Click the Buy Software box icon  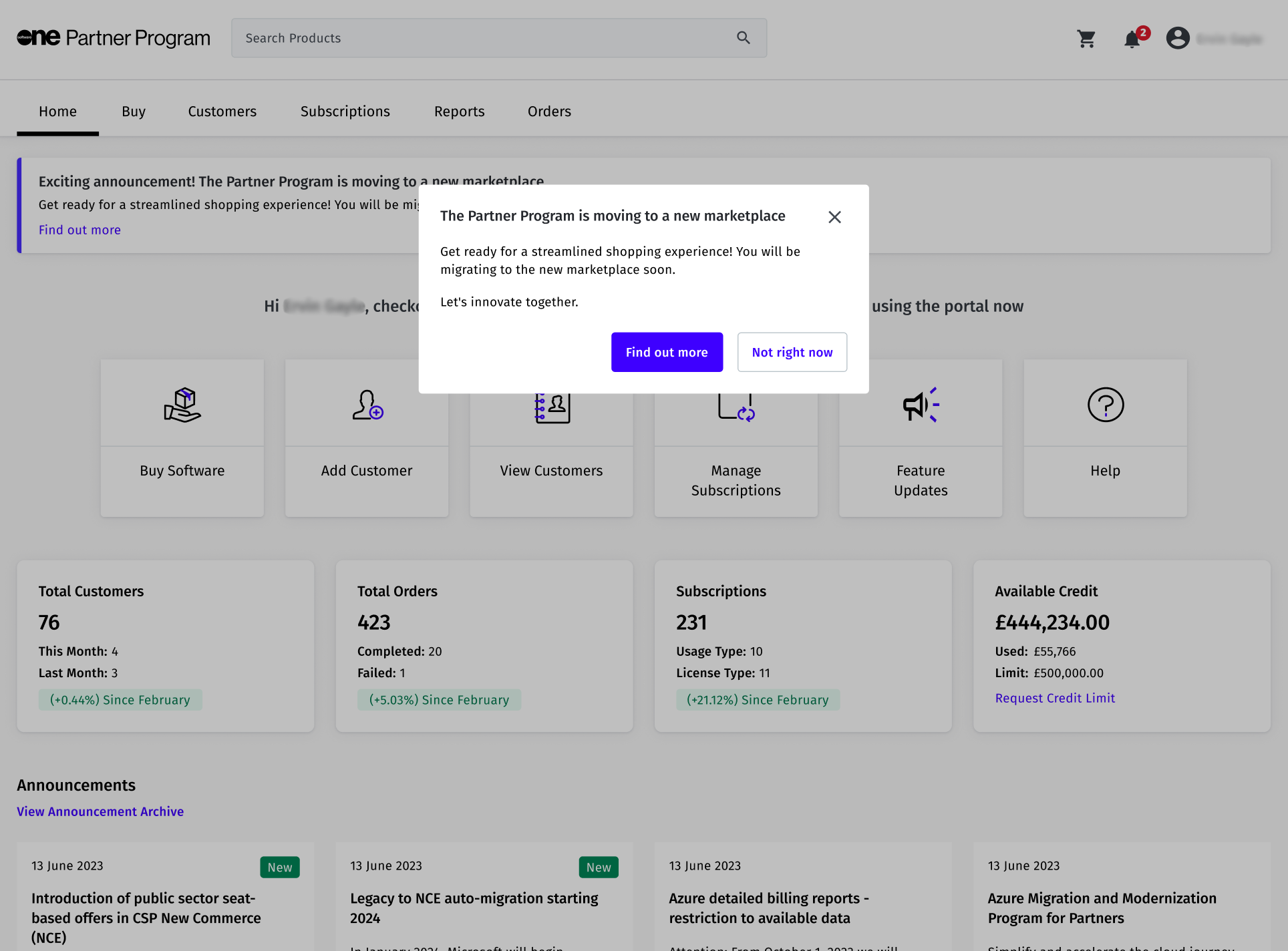pos(182,405)
